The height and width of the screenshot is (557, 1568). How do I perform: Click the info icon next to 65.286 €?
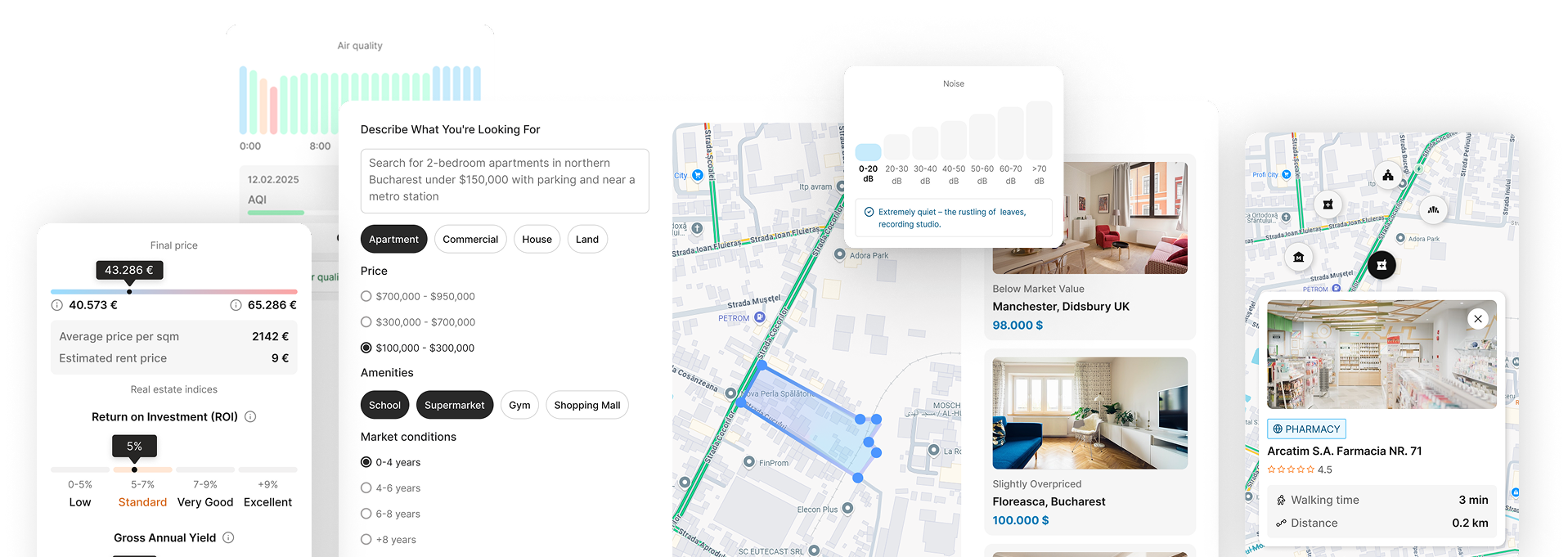236,305
